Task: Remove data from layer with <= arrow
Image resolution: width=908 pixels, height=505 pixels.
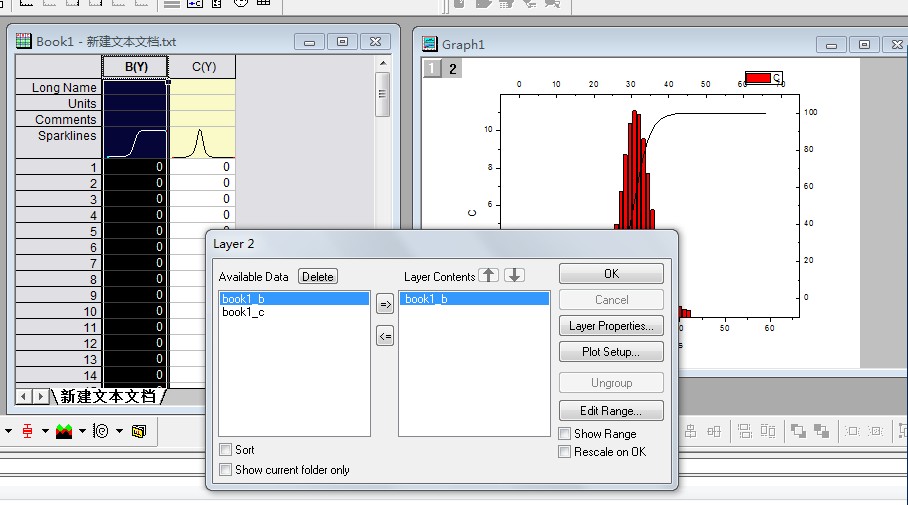Action: [x=385, y=336]
